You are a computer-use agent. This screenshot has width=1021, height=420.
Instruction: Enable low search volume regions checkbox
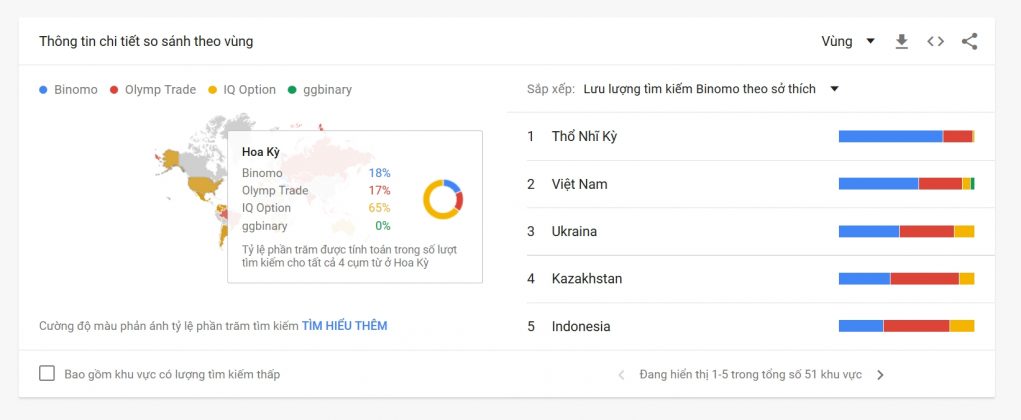pos(47,374)
